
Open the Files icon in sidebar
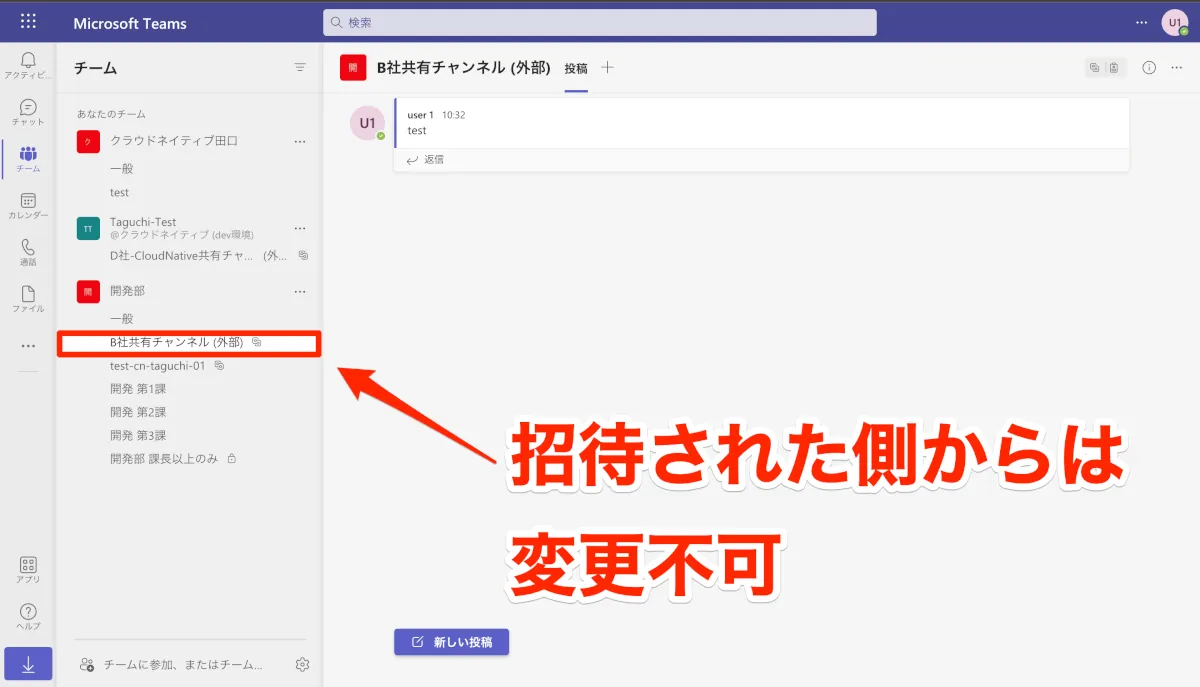(x=28, y=299)
